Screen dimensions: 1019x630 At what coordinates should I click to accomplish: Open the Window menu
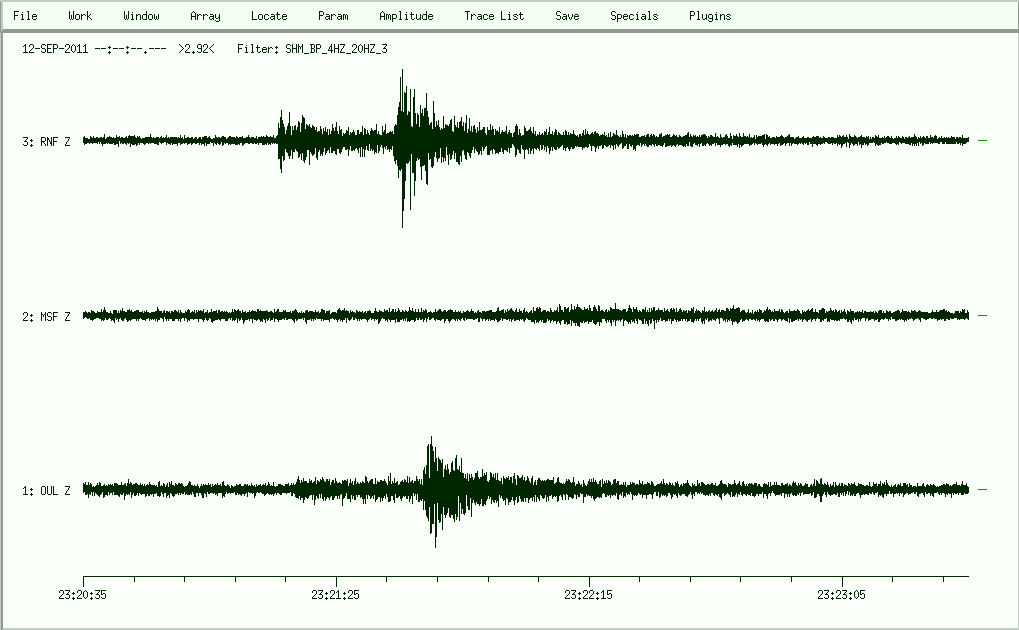pos(141,16)
